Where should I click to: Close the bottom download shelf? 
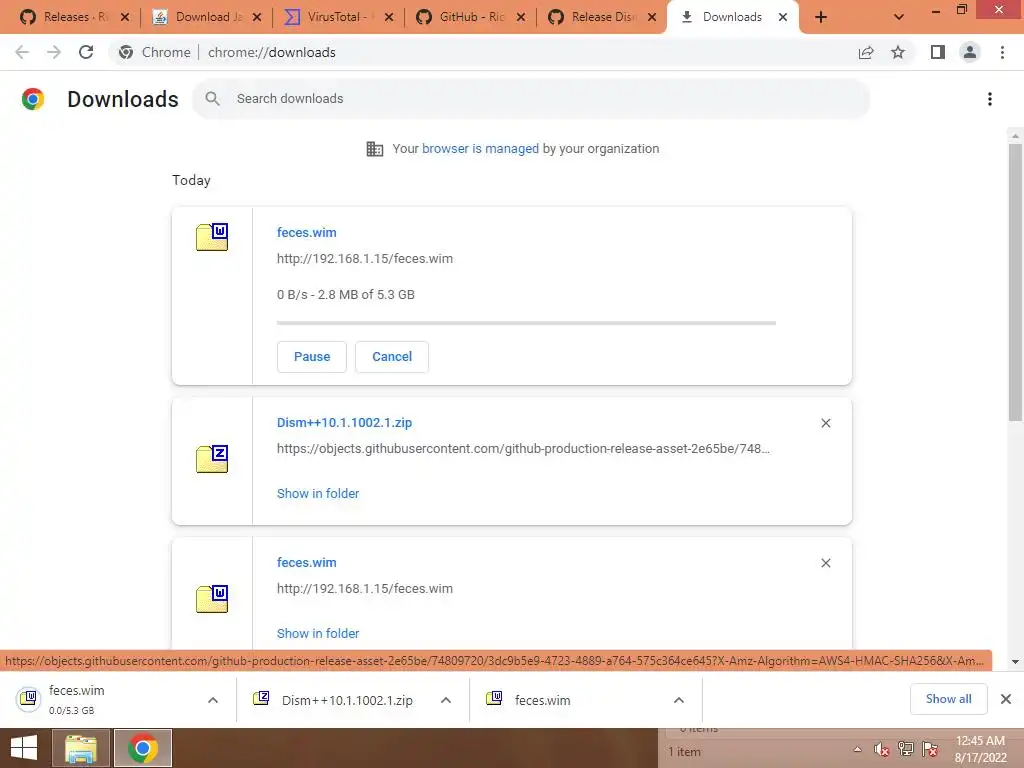click(x=1006, y=699)
